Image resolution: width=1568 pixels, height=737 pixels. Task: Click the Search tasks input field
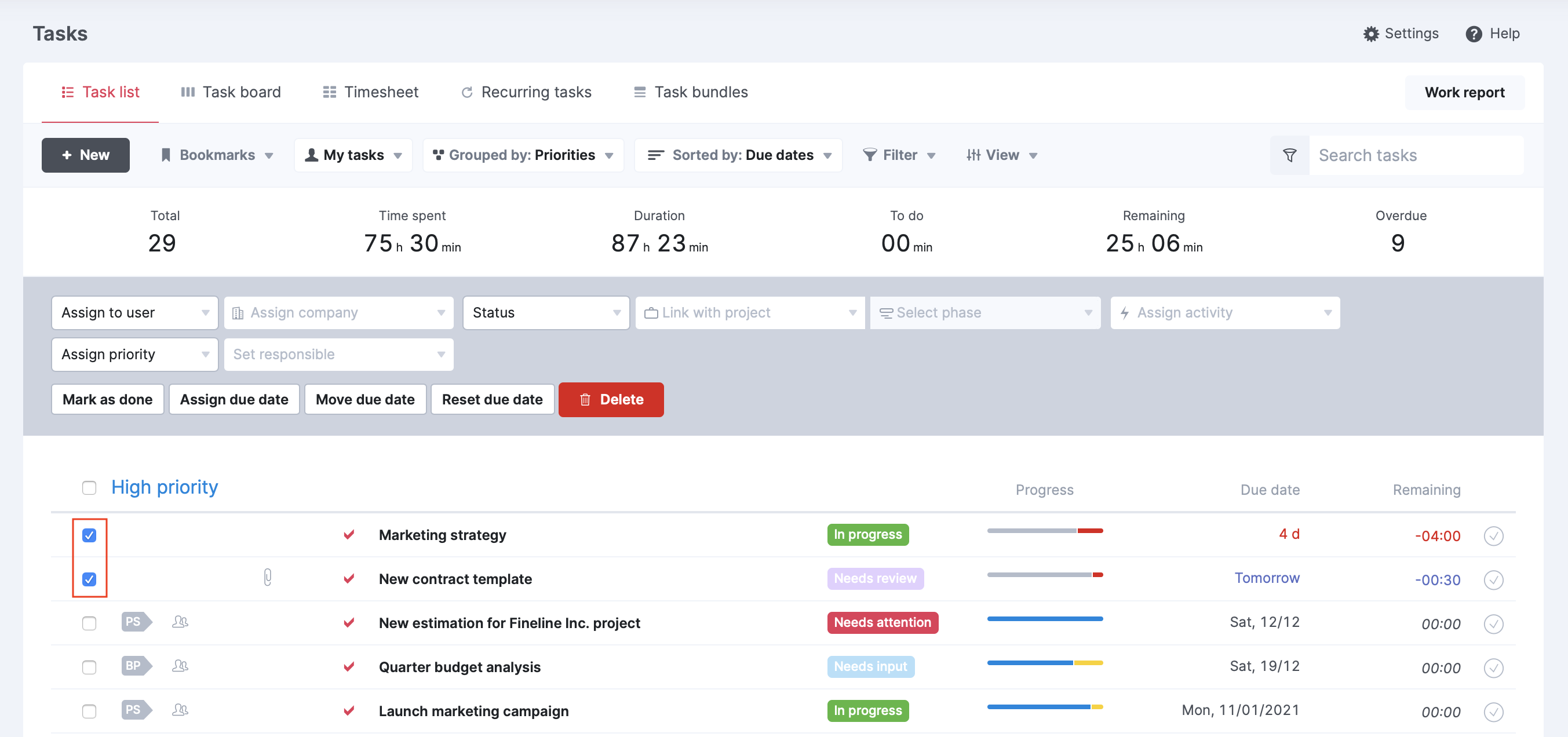1416,155
